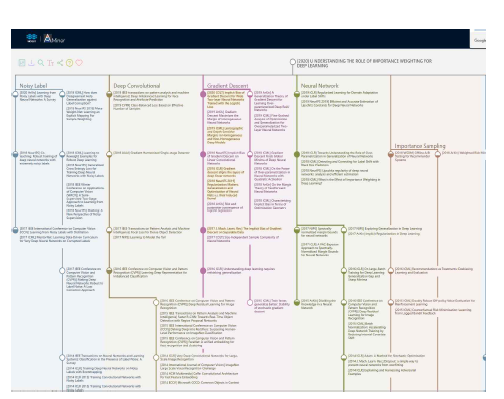This screenshot has width=504, height=399.
Task: Favorite this tree with the heart icon
Action: point(79,63)
